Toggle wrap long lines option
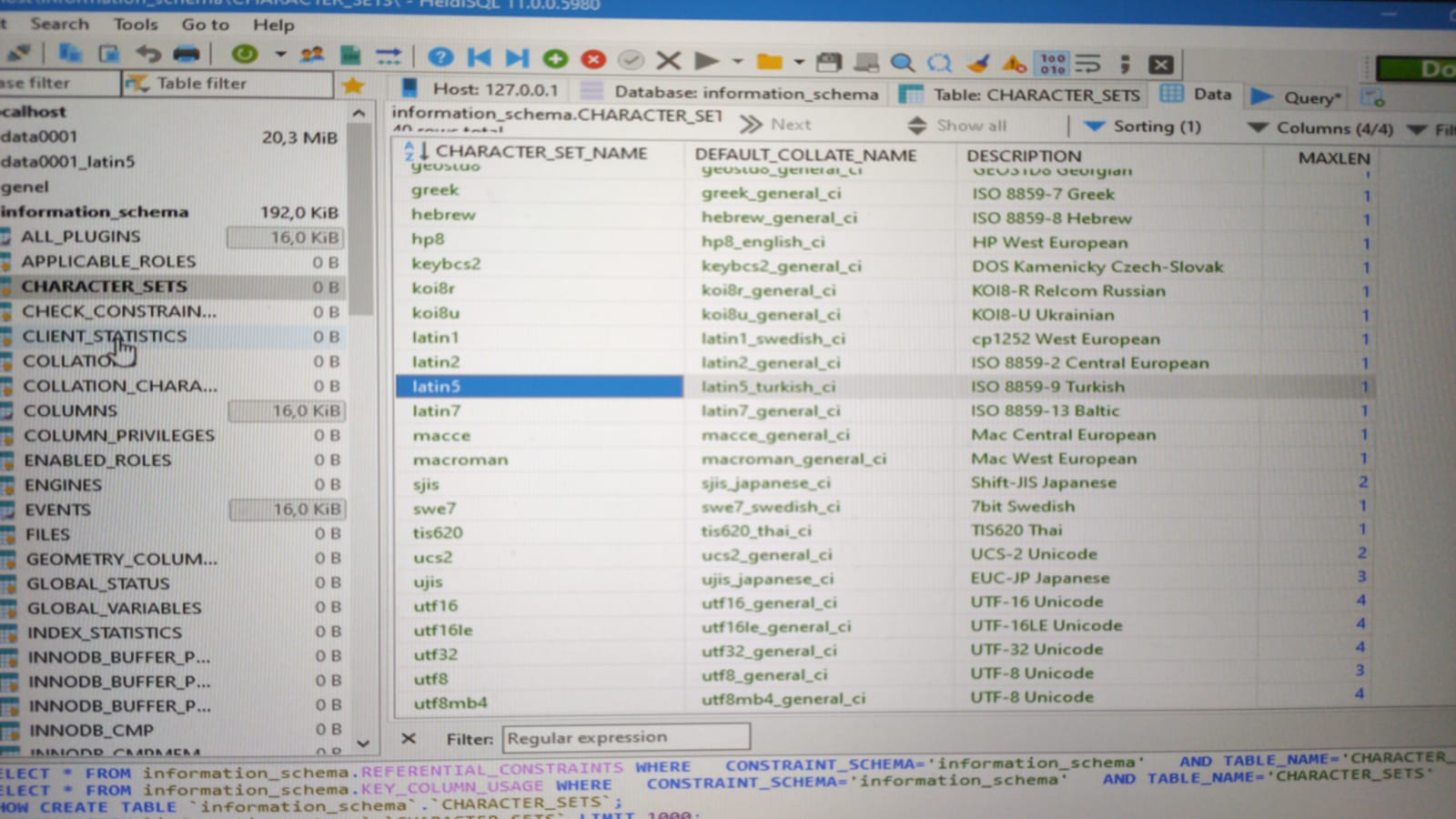 pos(1088,64)
